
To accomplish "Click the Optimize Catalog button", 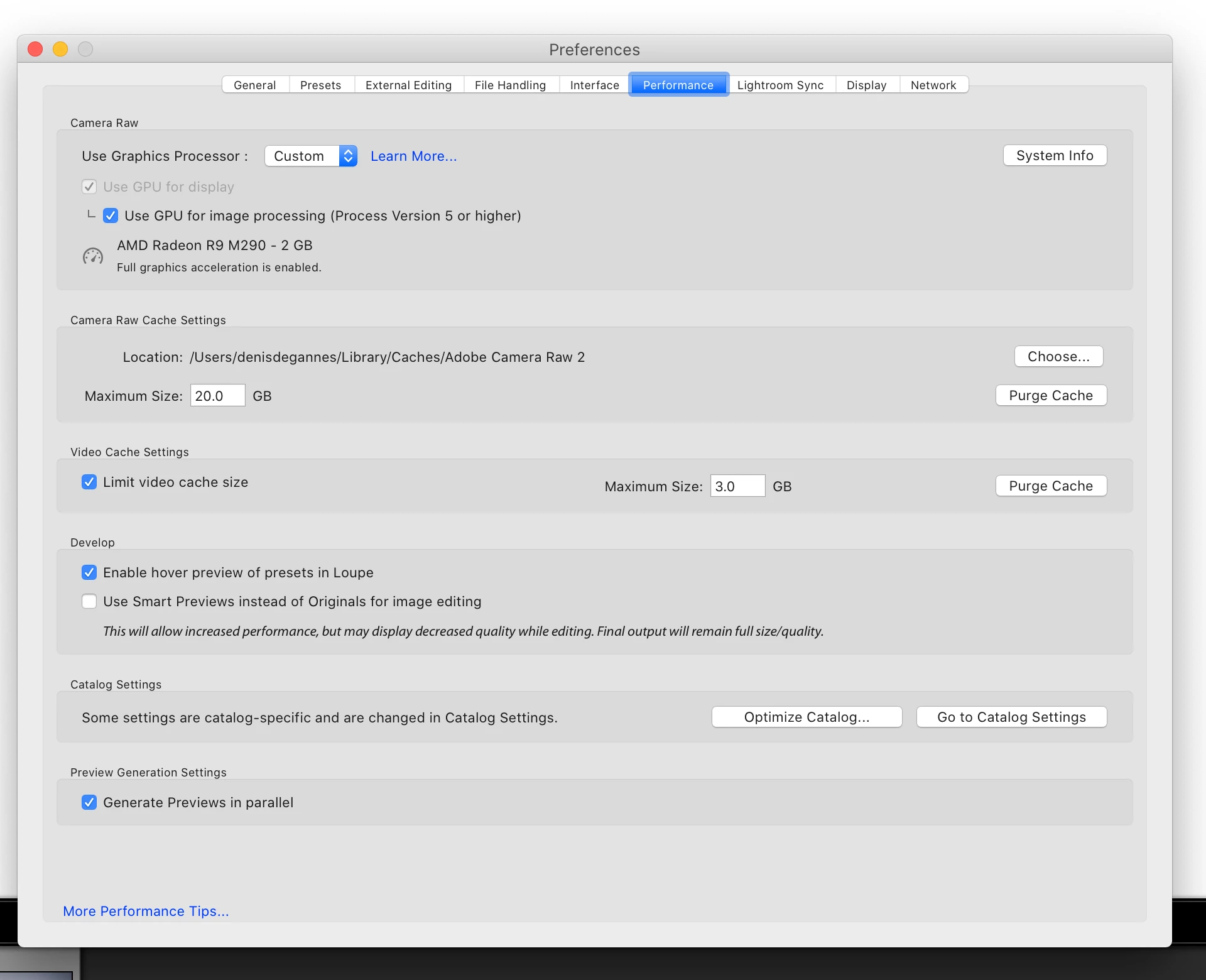I will (807, 717).
